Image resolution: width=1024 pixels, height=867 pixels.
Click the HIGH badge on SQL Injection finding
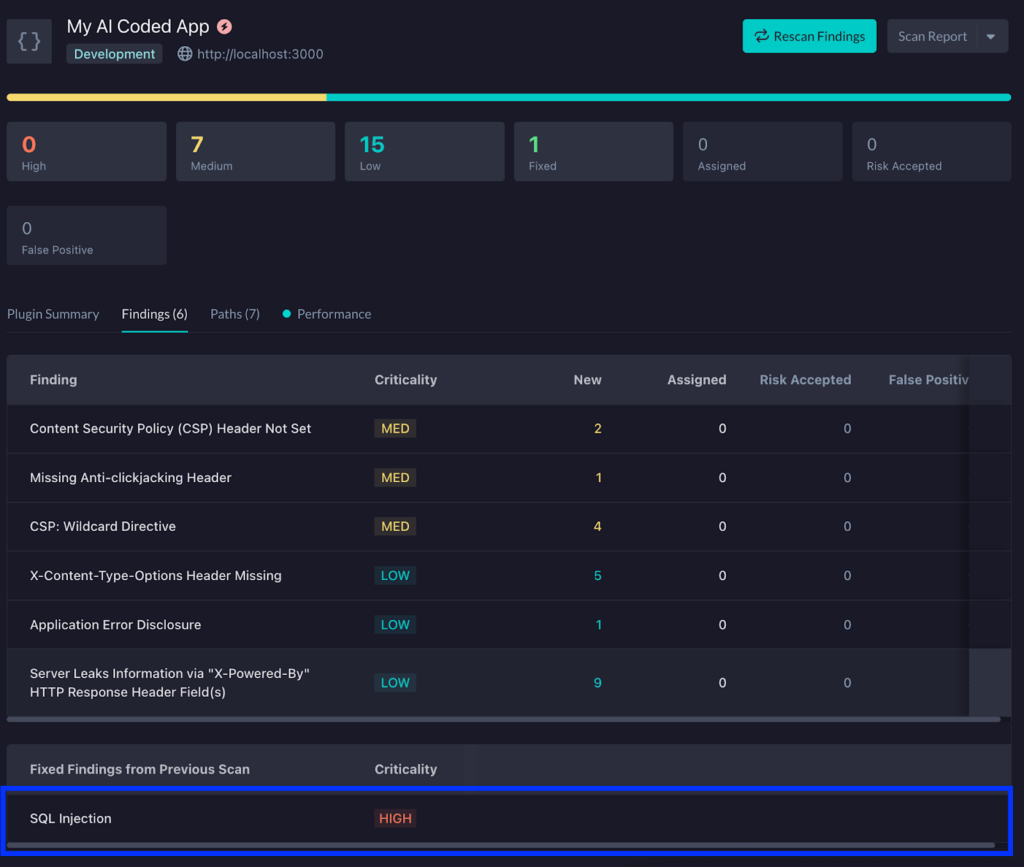click(x=394, y=818)
